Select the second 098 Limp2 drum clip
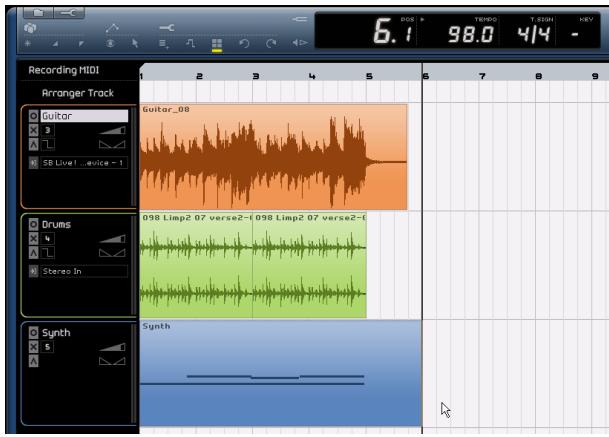 pos(310,265)
